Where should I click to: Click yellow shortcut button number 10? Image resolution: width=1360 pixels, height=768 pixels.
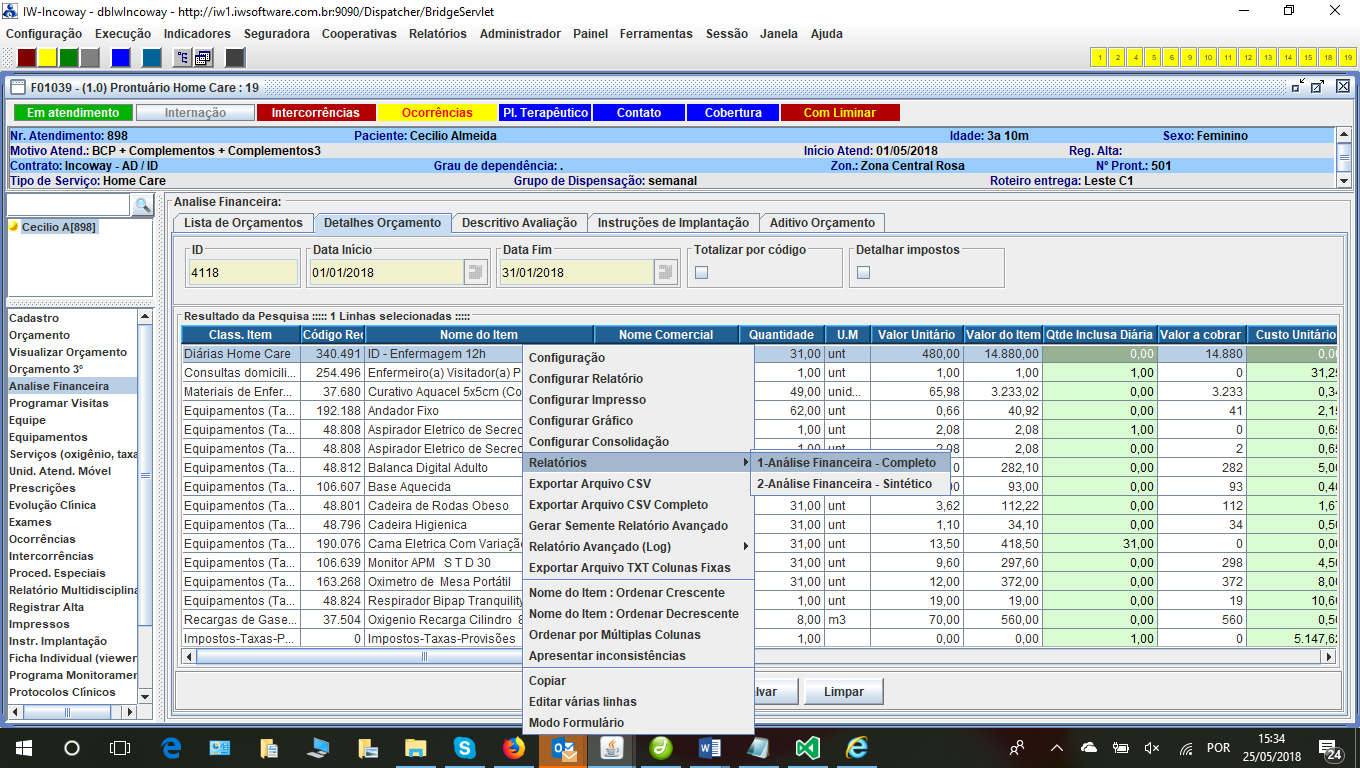point(1207,57)
